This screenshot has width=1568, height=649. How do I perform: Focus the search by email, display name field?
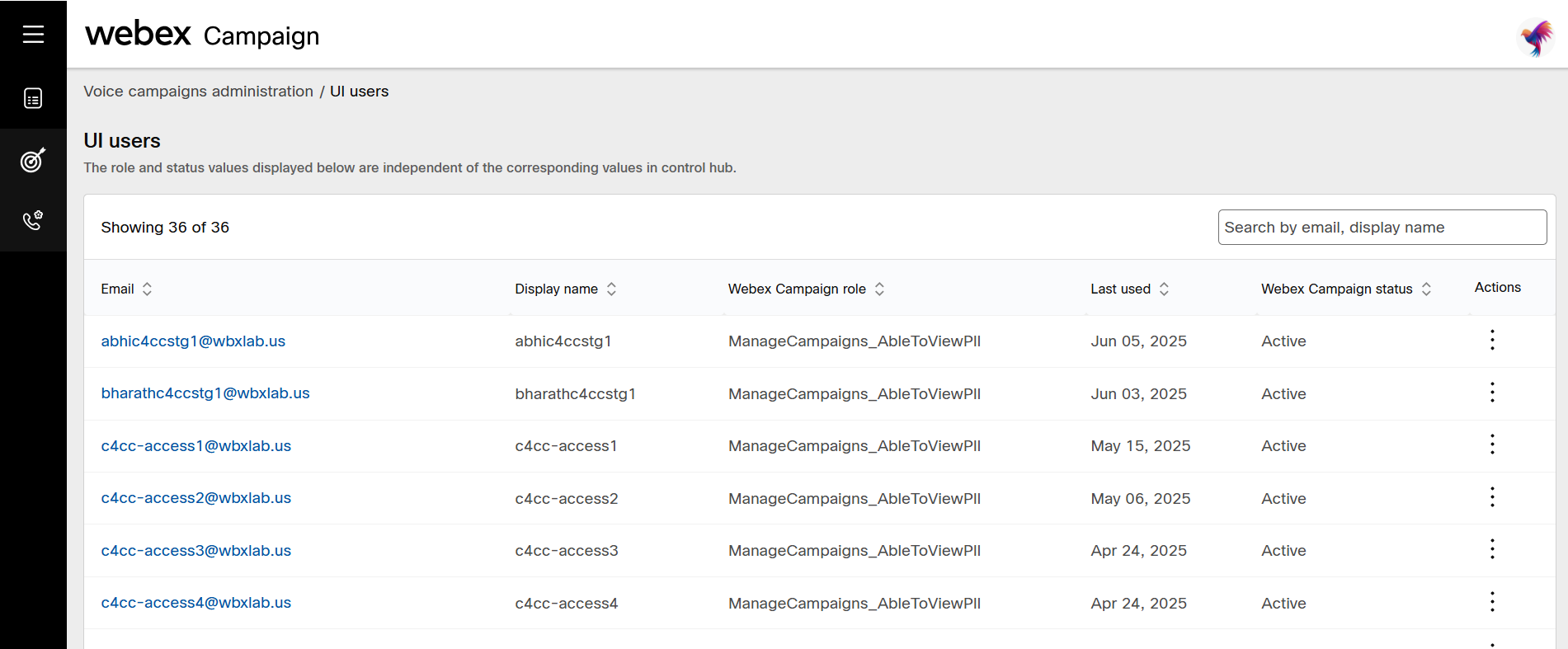(1382, 228)
